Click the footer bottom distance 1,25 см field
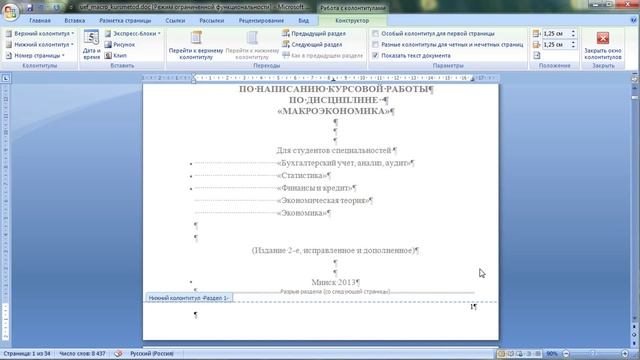Viewport: 640px width, 360px height. pyautogui.click(x=556, y=44)
